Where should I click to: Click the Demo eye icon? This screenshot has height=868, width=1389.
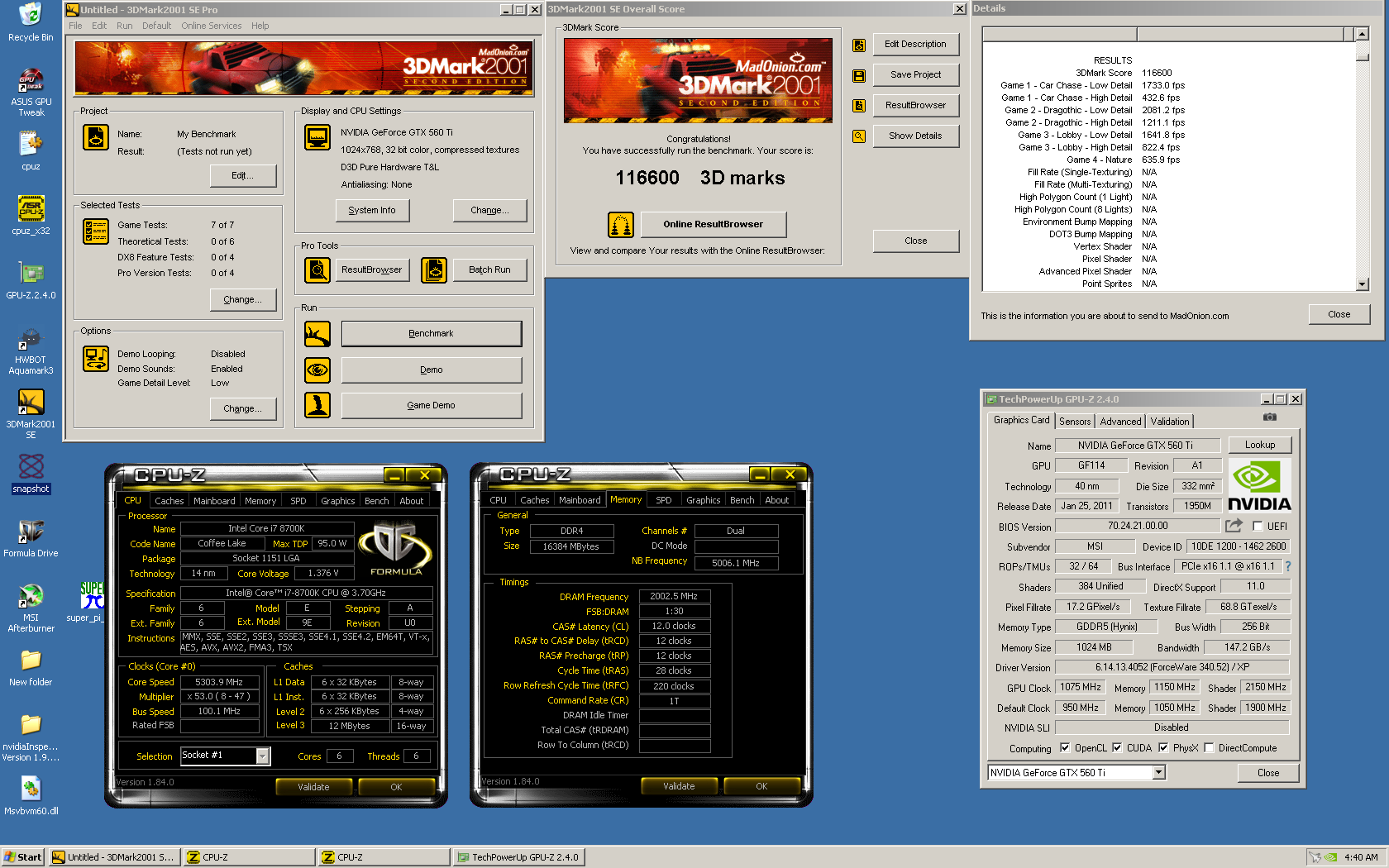tap(317, 370)
